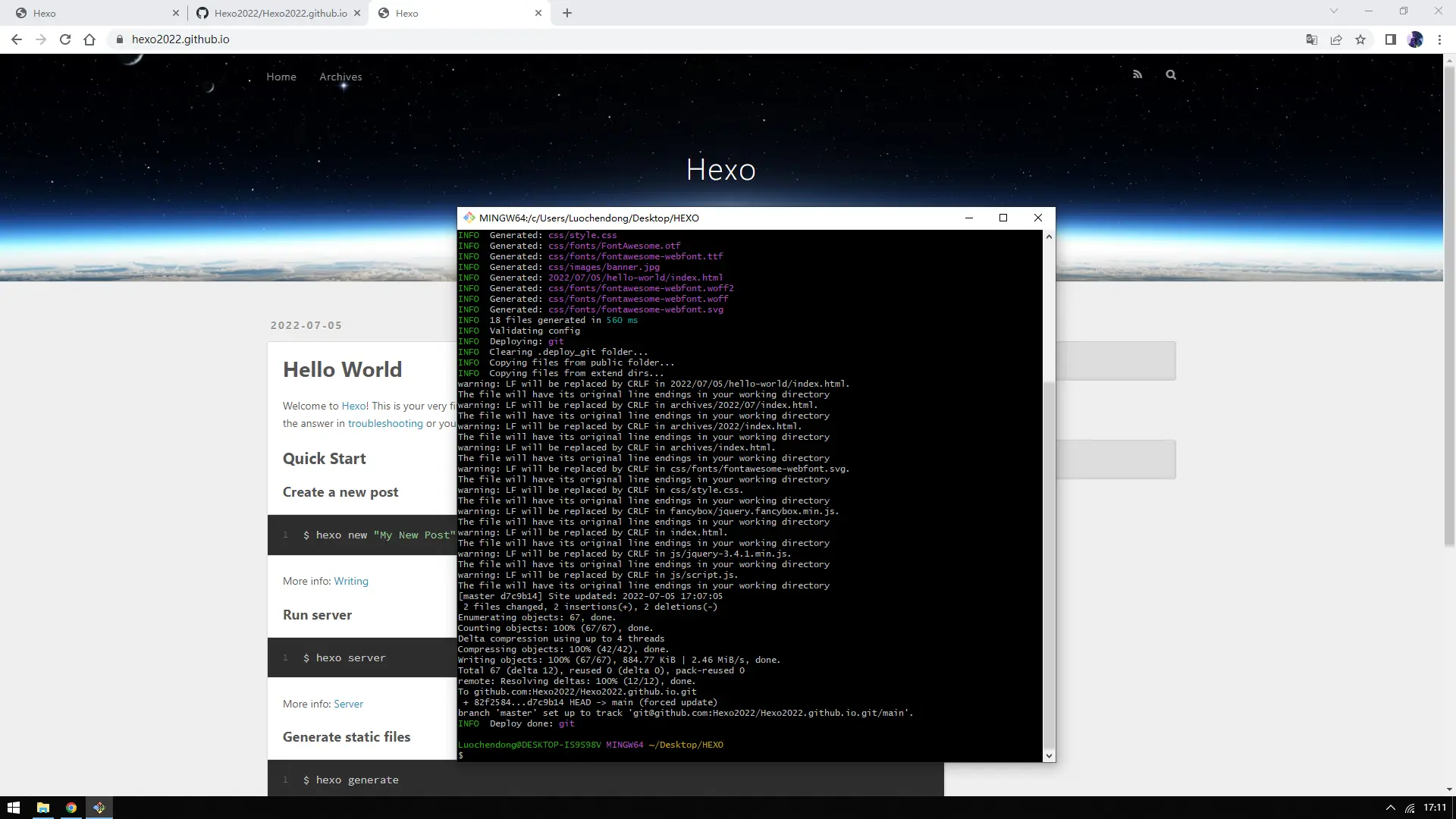
Task: Click the 'hexo generate' code block
Action: (605, 778)
